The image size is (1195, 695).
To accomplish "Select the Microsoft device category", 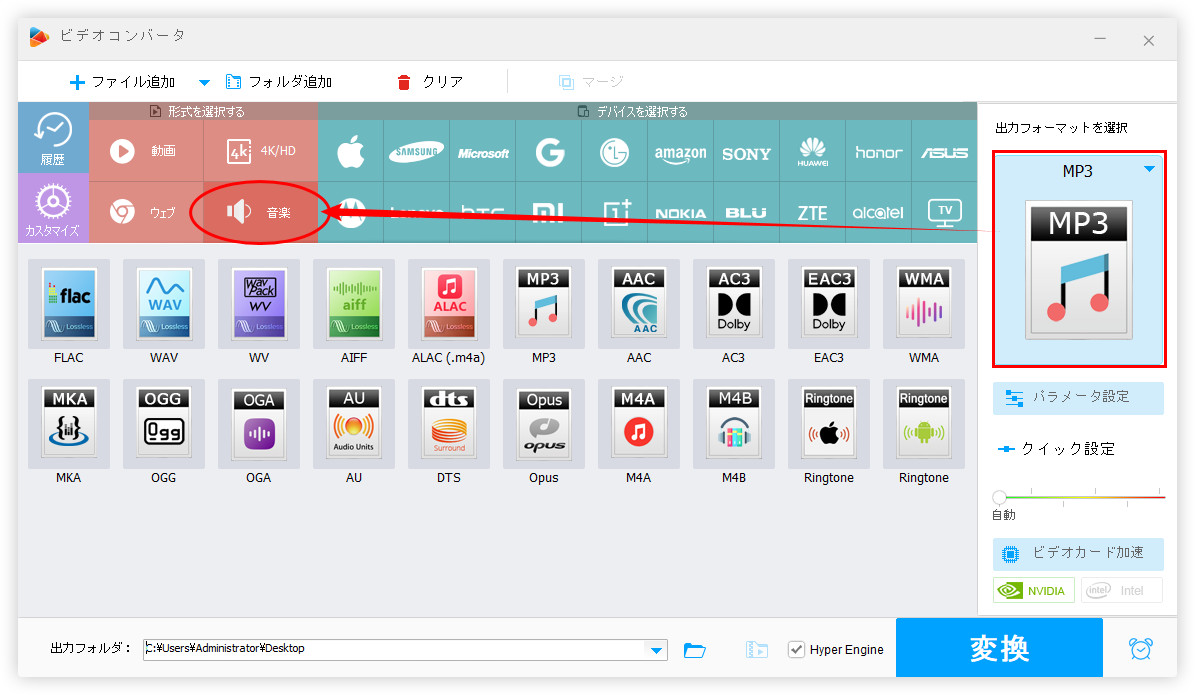I will click(x=483, y=151).
